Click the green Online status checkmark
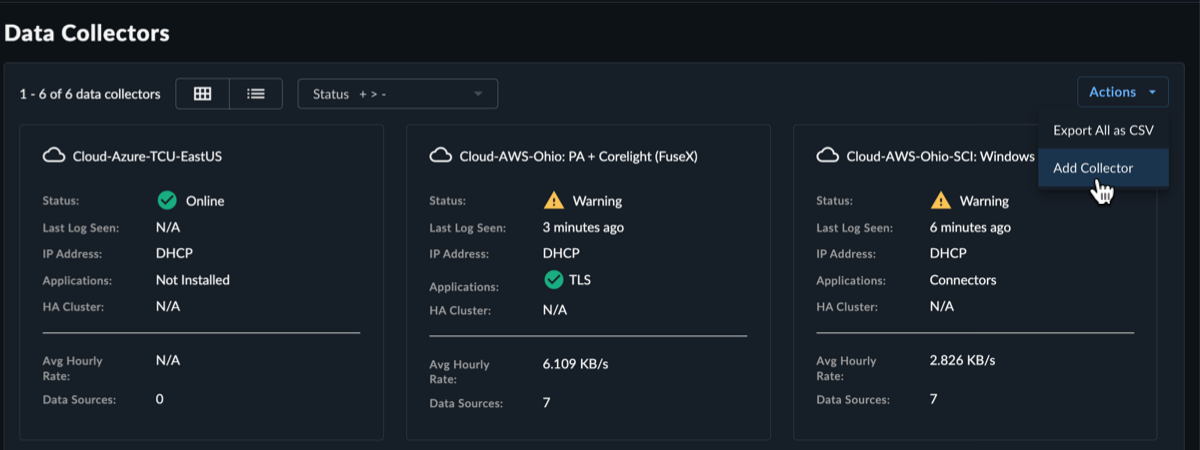This screenshot has height=450, width=1200. pos(167,200)
